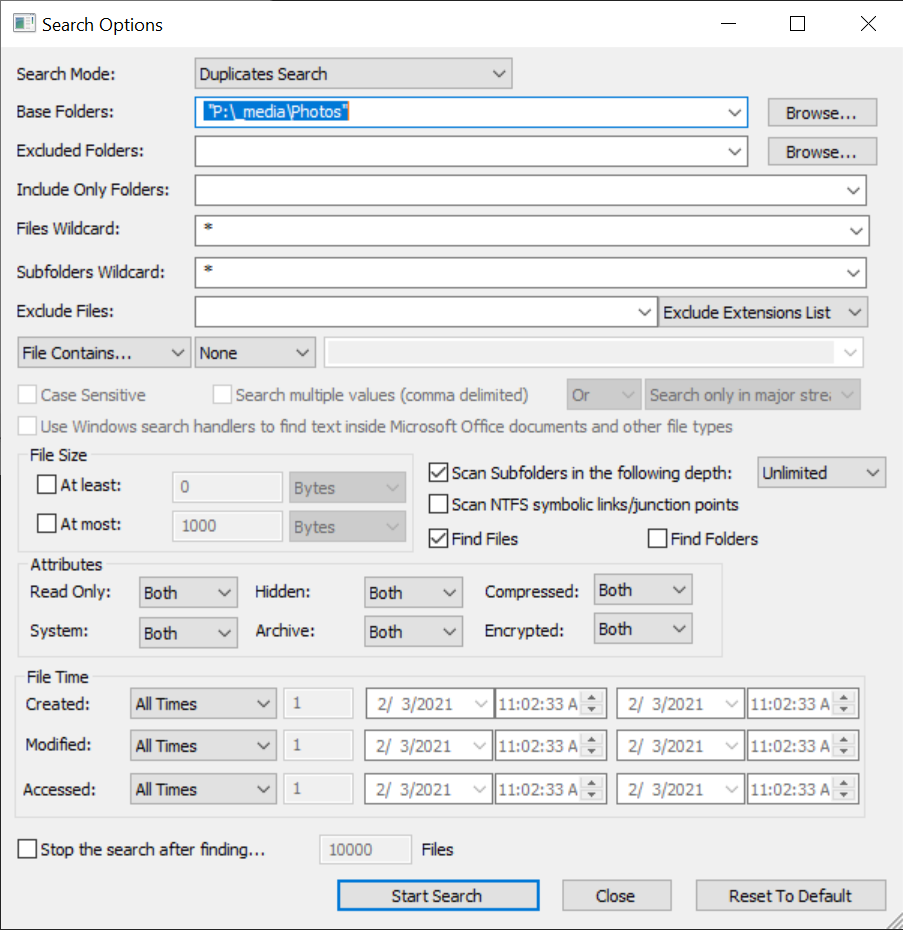
Task: Enable Stop the search after finding
Action: tap(28, 850)
